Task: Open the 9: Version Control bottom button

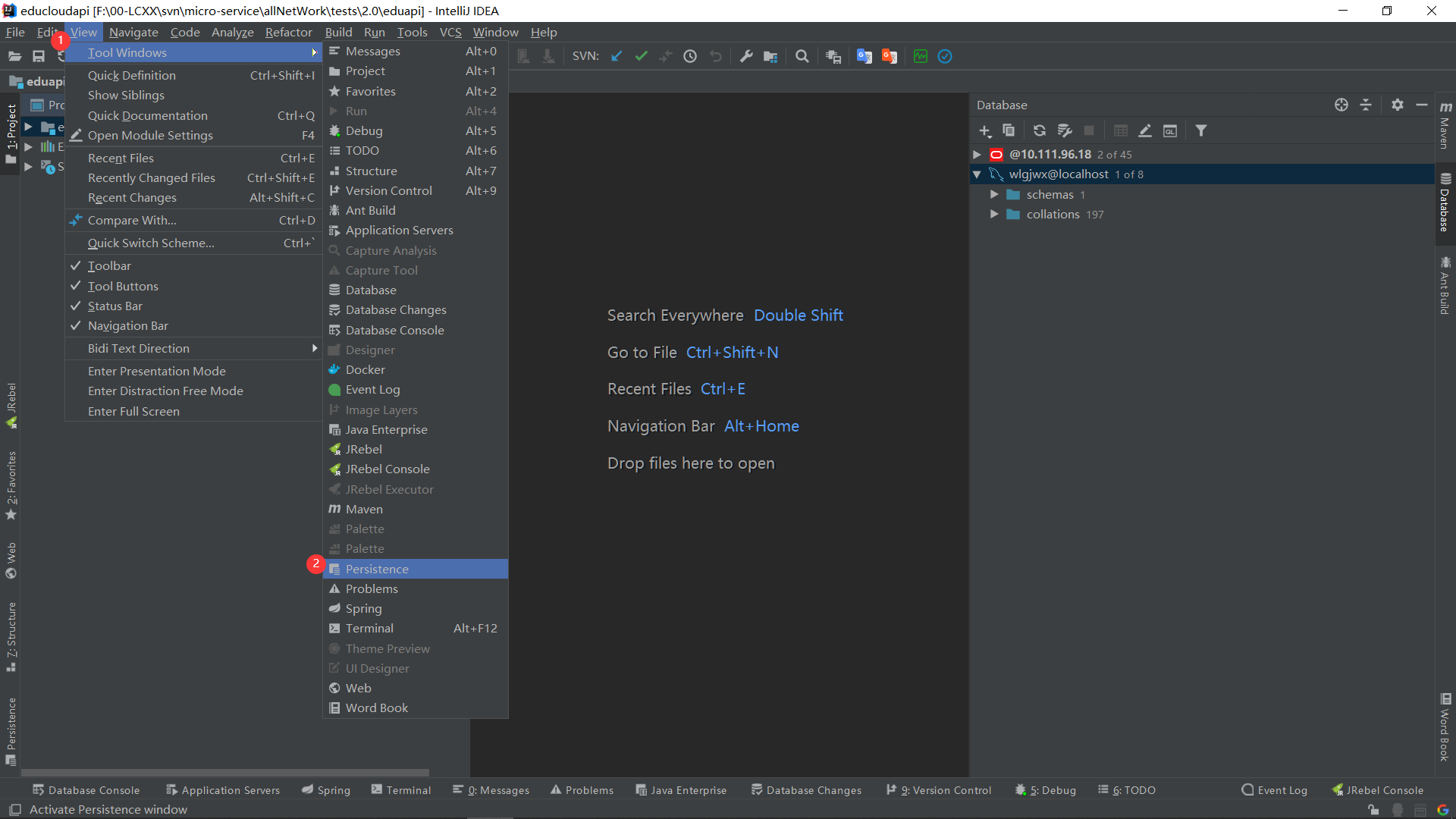Action: pyautogui.click(x=939, y=789)
